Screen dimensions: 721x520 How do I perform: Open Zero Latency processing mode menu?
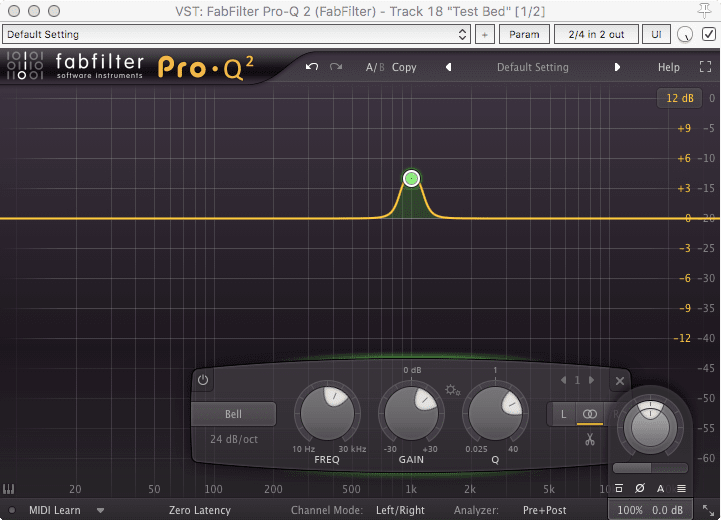point(200,510)
